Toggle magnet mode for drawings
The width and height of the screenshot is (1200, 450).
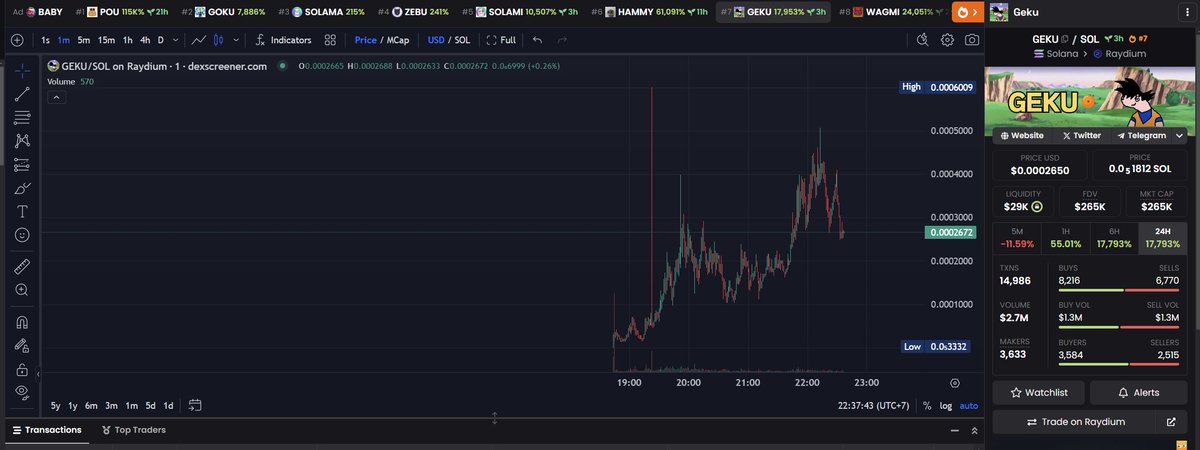22,322
